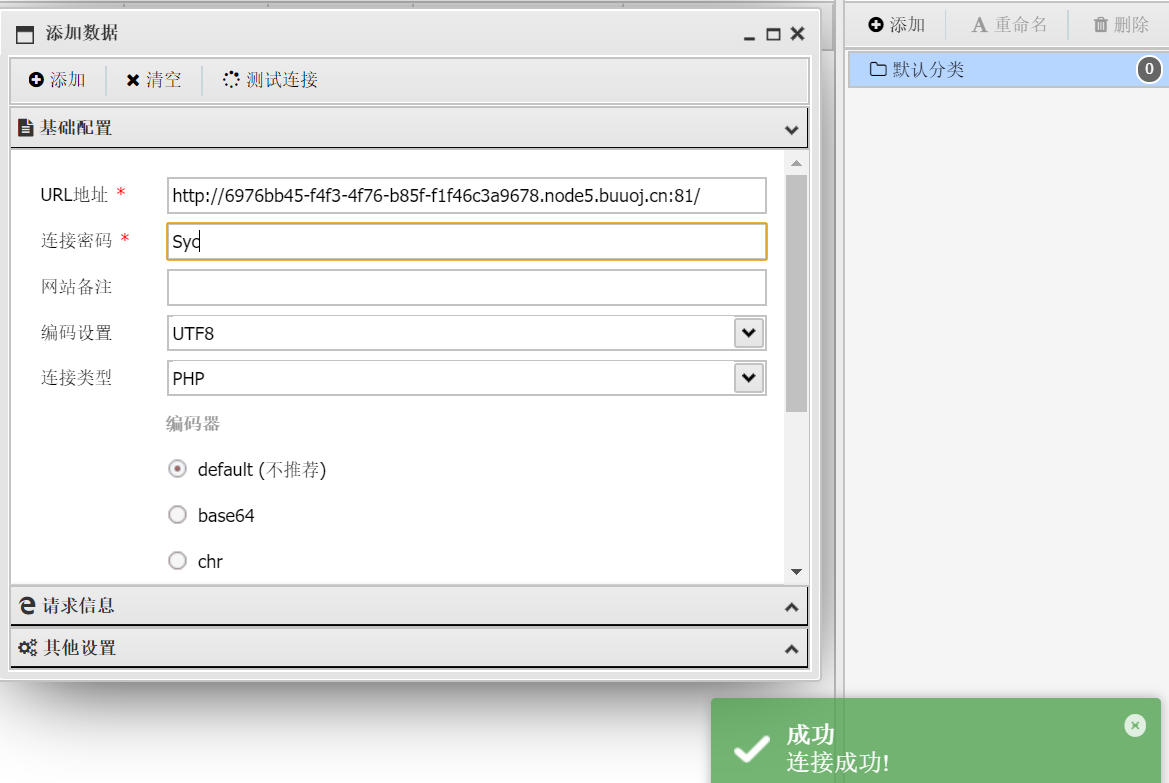Image resolution: width=1169 pixels, height=783 pixels.
Task: Focus the URL地址 input field
Action: point(467,195)
